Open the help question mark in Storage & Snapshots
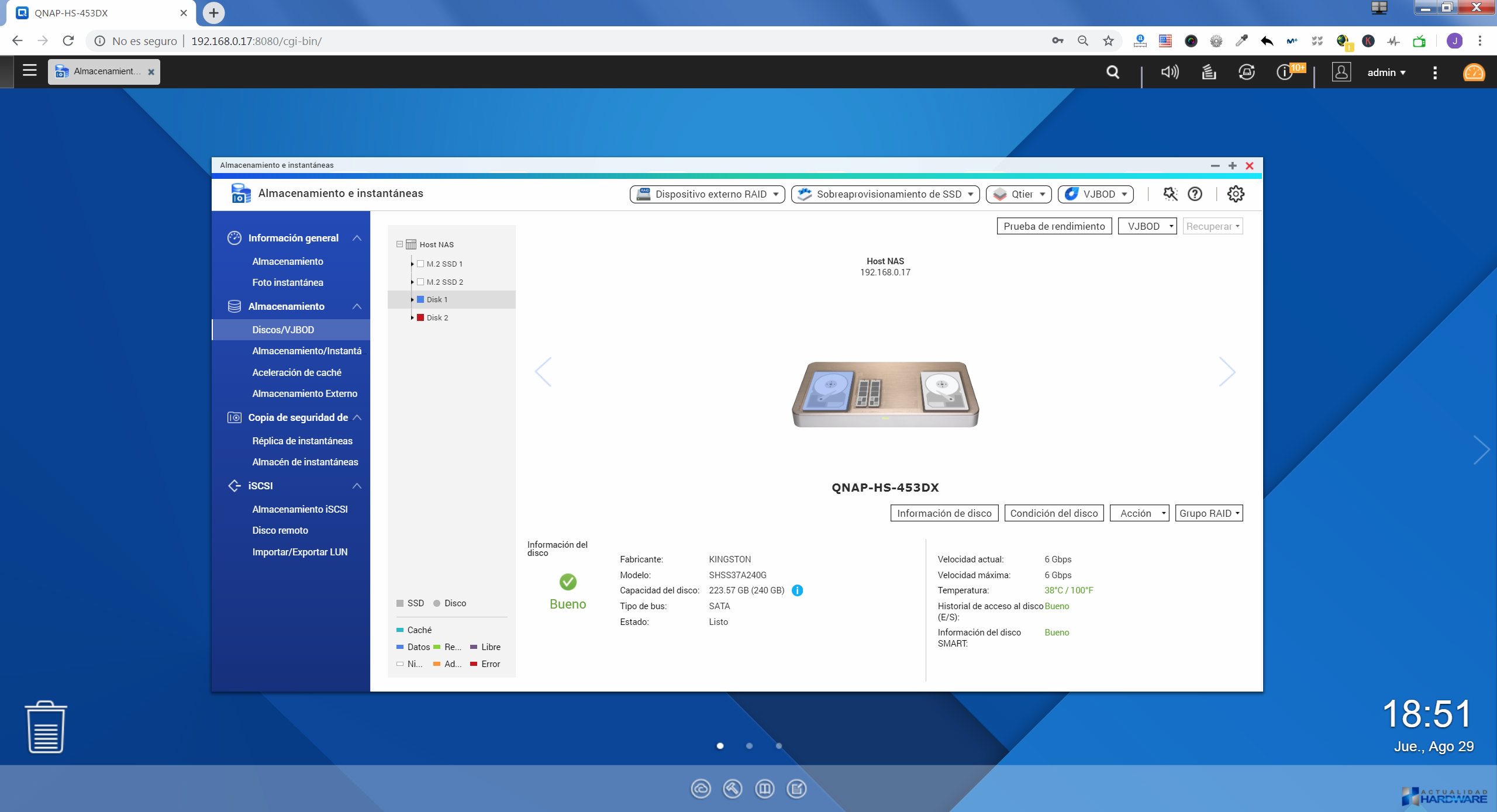Viewport: 1497px width, 812px height. (1195, 194)
